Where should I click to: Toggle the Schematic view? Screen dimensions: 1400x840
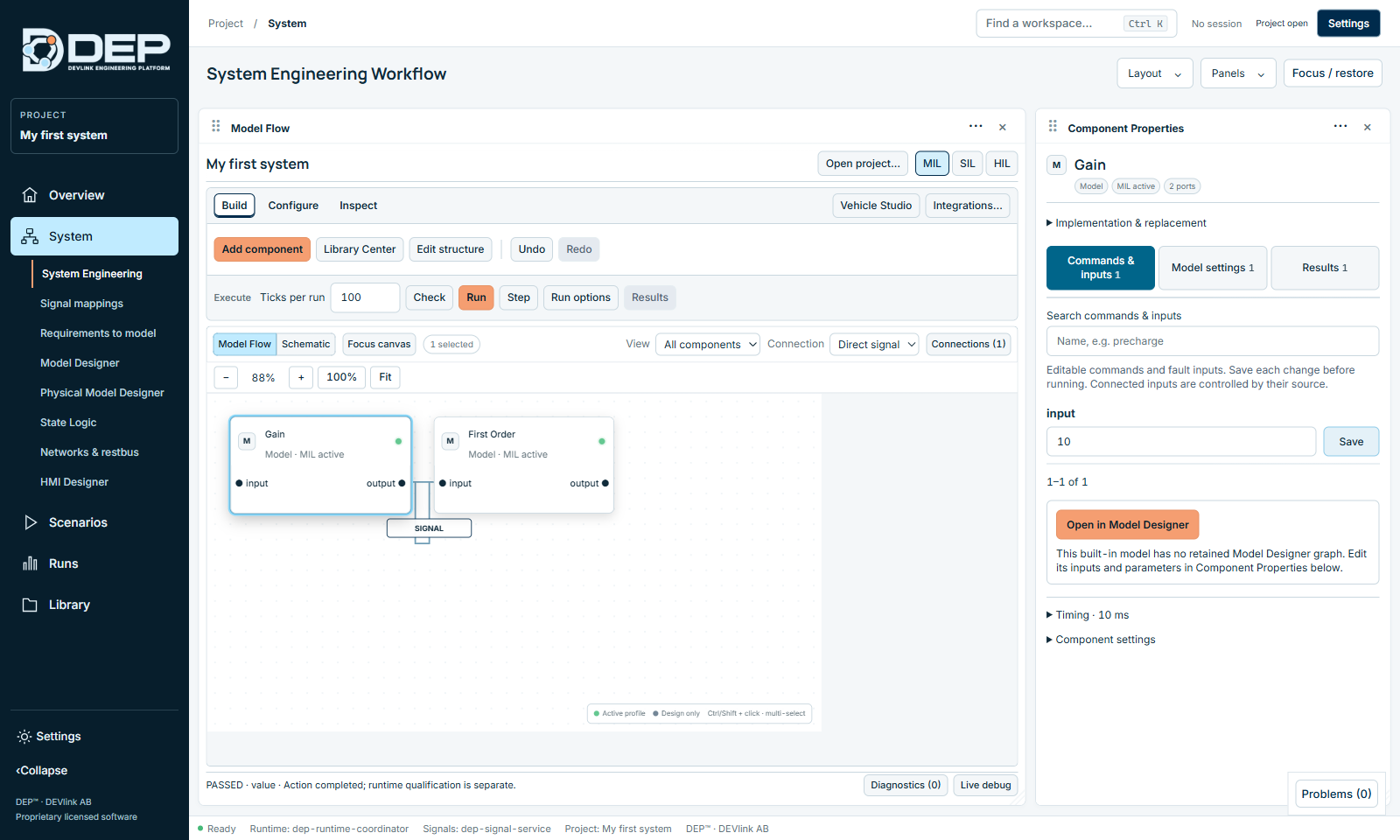305,344
